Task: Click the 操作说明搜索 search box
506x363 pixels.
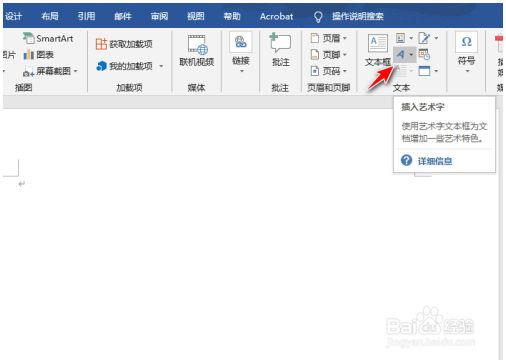Action: coord(357,16)
